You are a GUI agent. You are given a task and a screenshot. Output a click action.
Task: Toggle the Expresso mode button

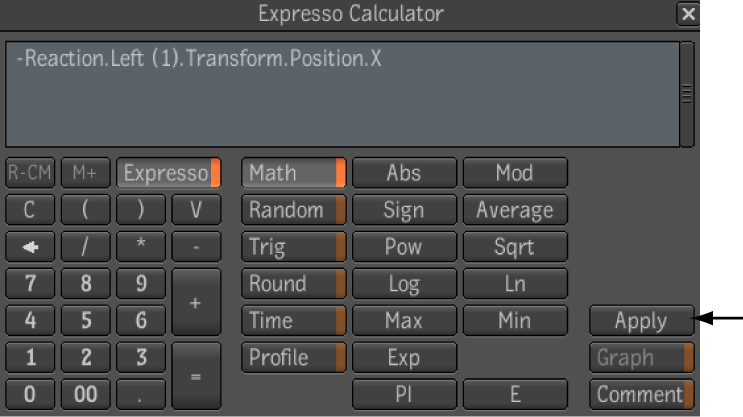[x=168, y=173]
